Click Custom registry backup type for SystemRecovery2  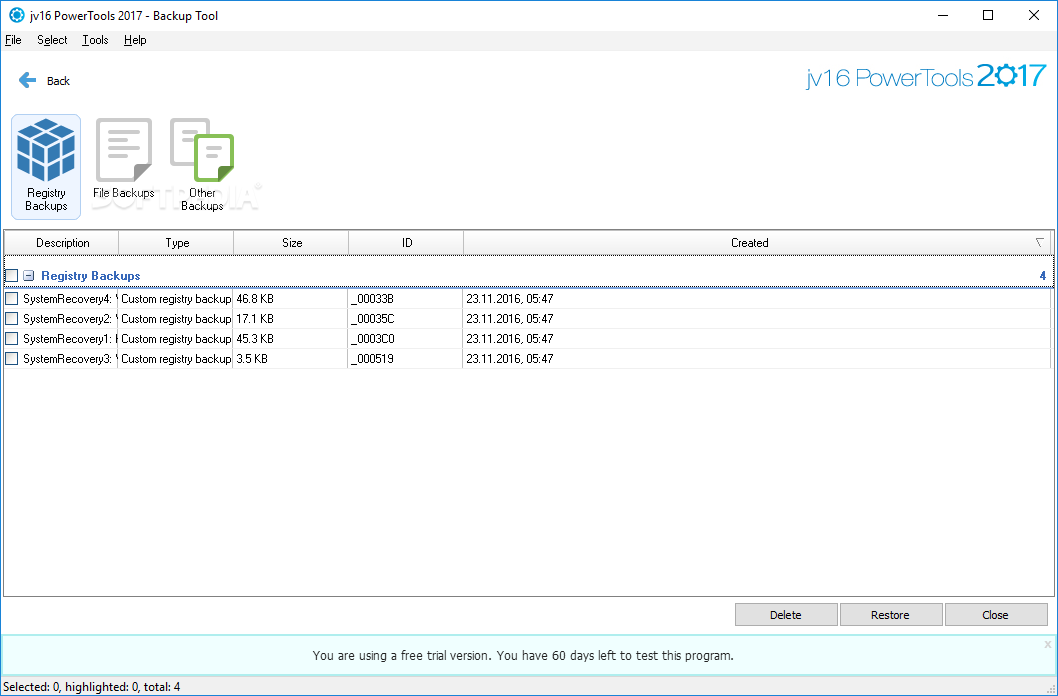coord(175,318)
